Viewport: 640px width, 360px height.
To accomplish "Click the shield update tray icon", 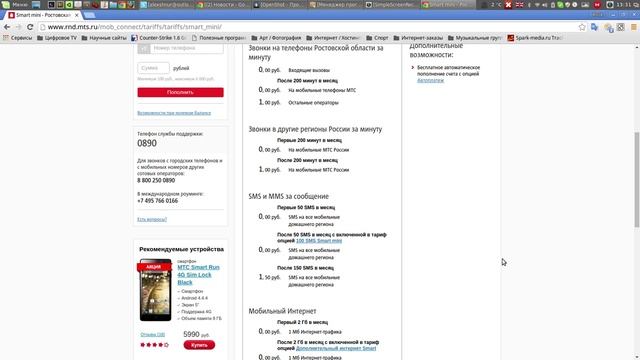I will (567, 4).
